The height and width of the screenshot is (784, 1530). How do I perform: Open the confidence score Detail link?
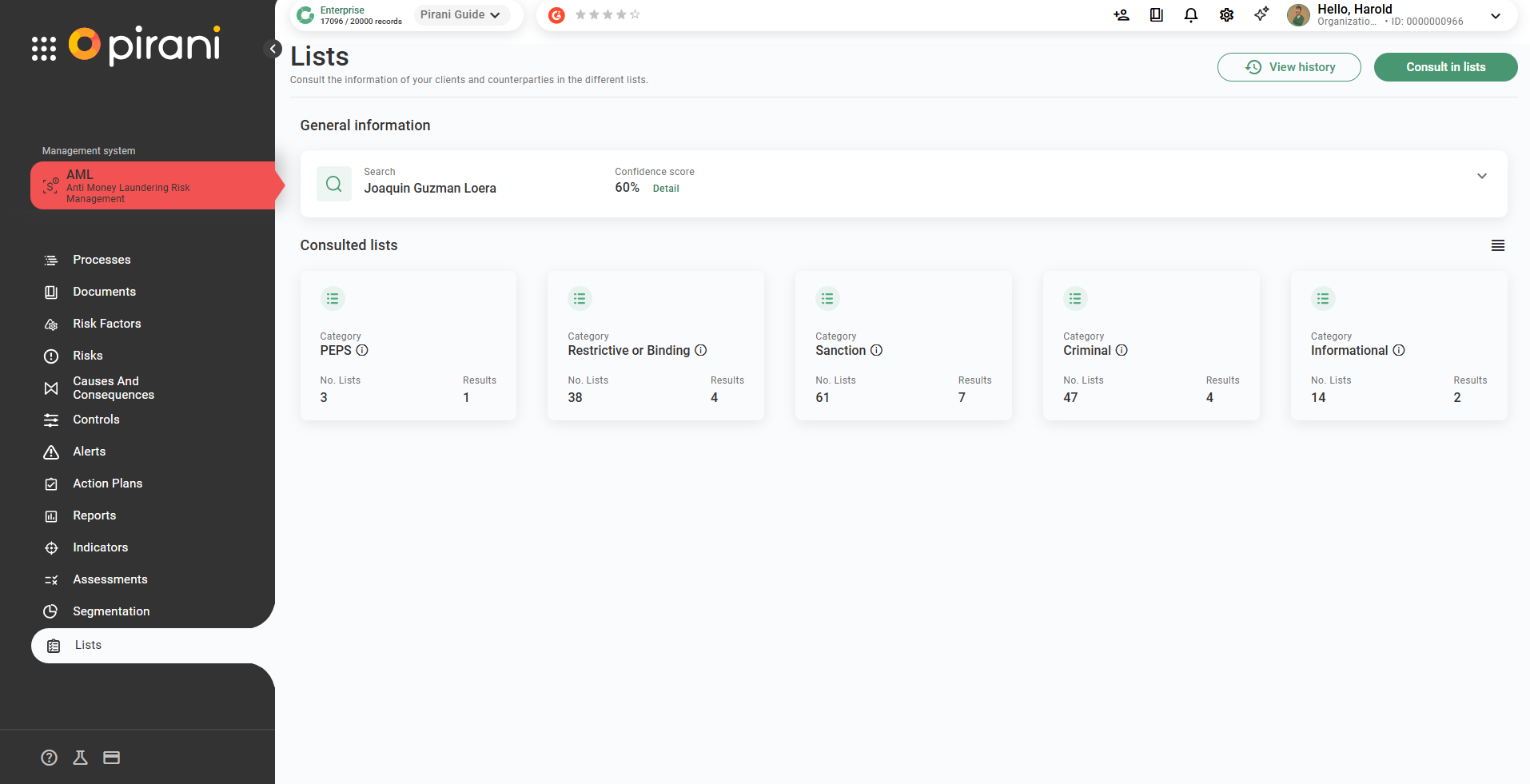[x=665, y=189]
